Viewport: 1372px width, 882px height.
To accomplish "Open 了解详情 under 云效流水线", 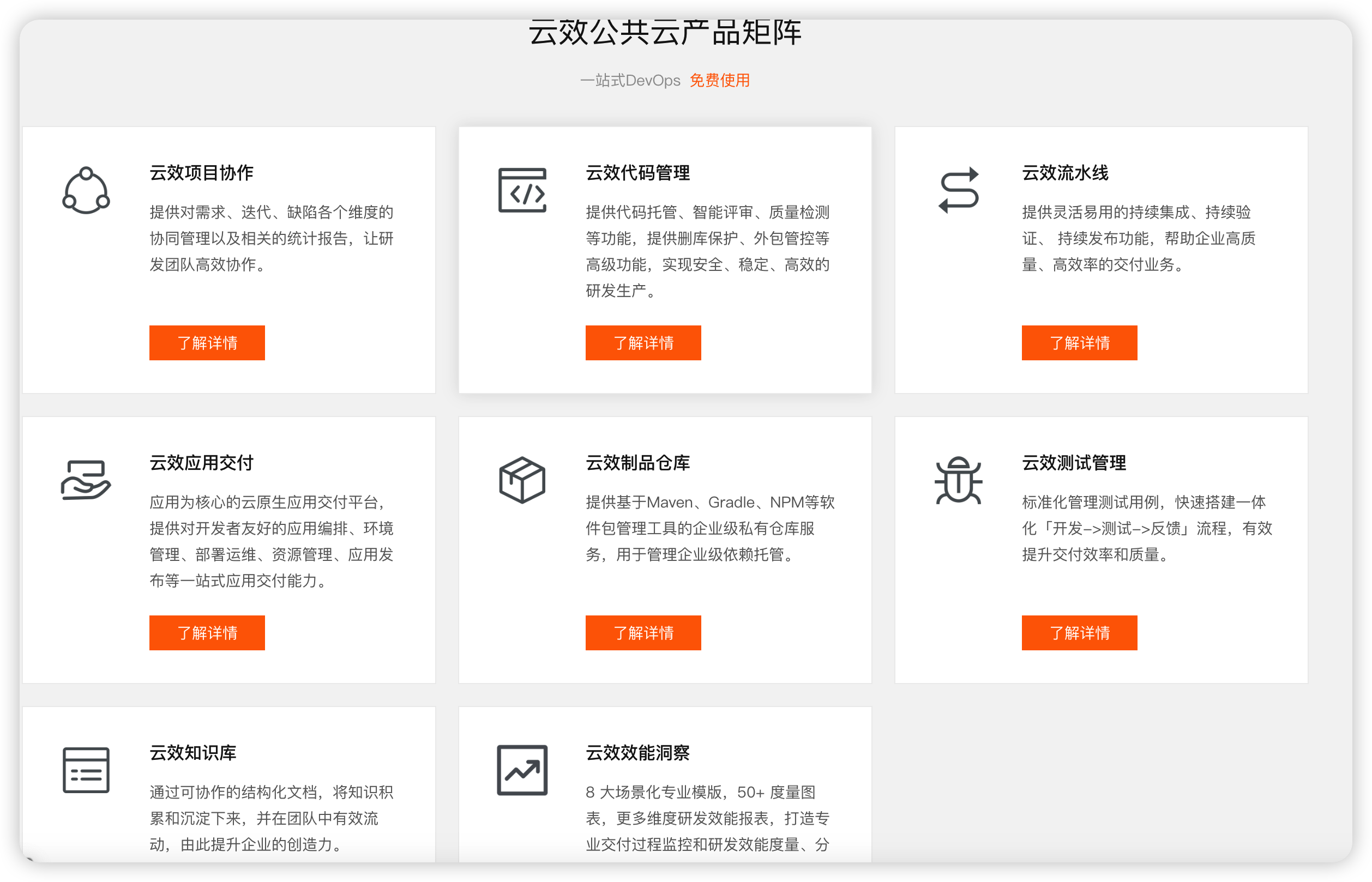I will (1079, 342).
